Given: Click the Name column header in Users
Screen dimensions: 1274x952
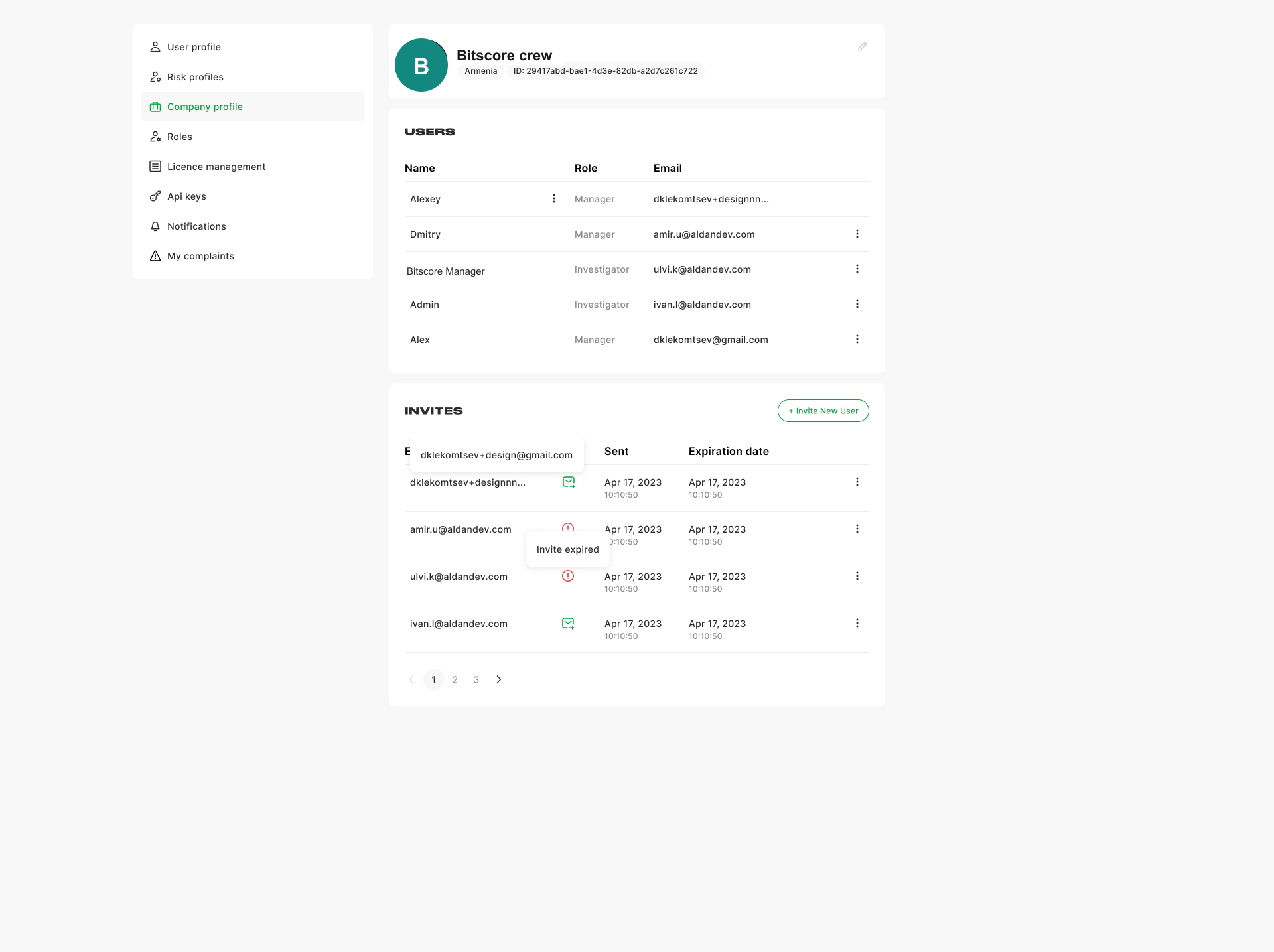Looking at the screenshot, I should [420, 169].
